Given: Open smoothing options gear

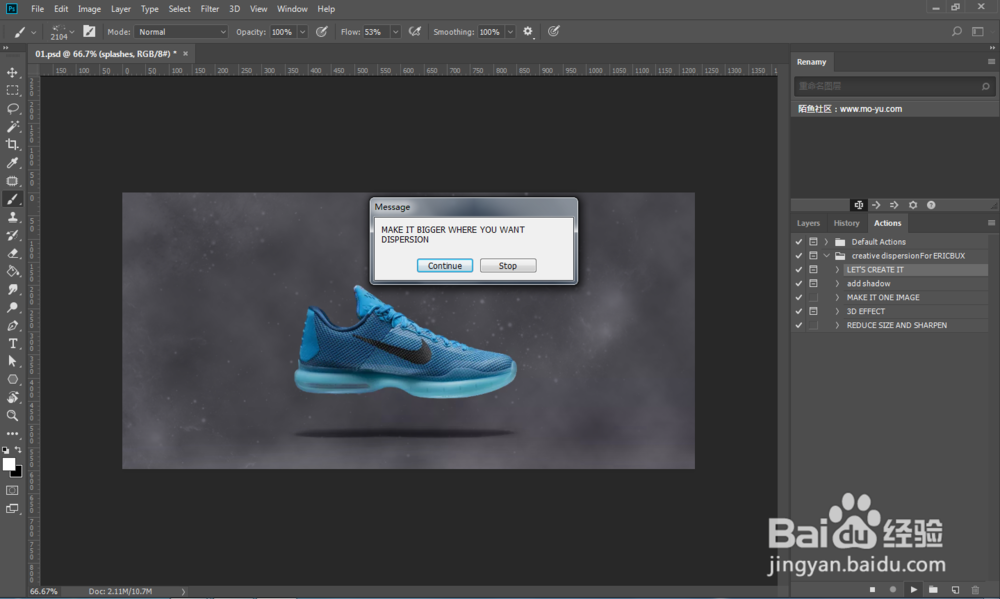Looking at the screenshot, I should coord(528,31).
